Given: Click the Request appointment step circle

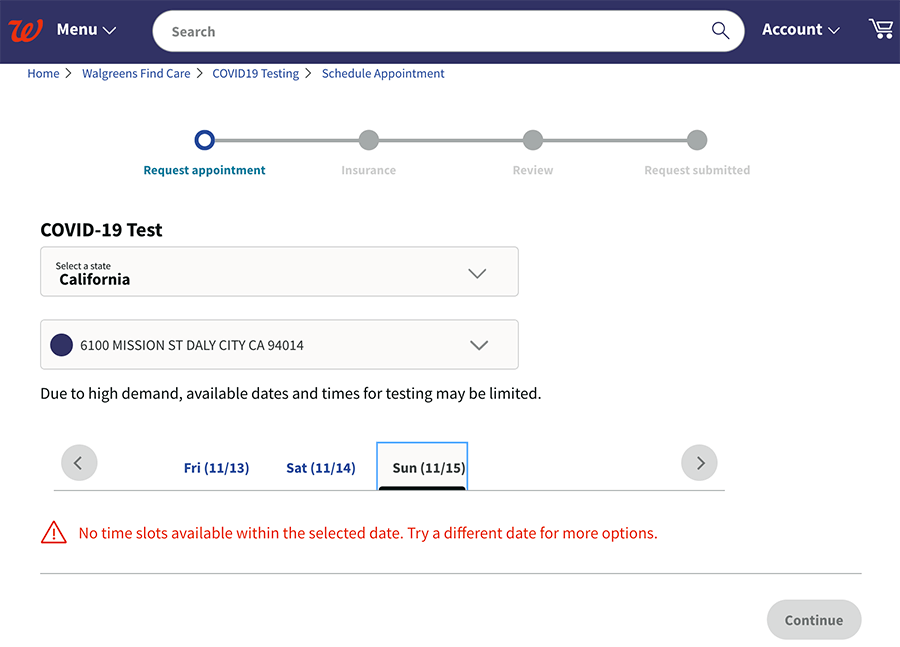Looking at the screenshot, I should coord(204,140).
